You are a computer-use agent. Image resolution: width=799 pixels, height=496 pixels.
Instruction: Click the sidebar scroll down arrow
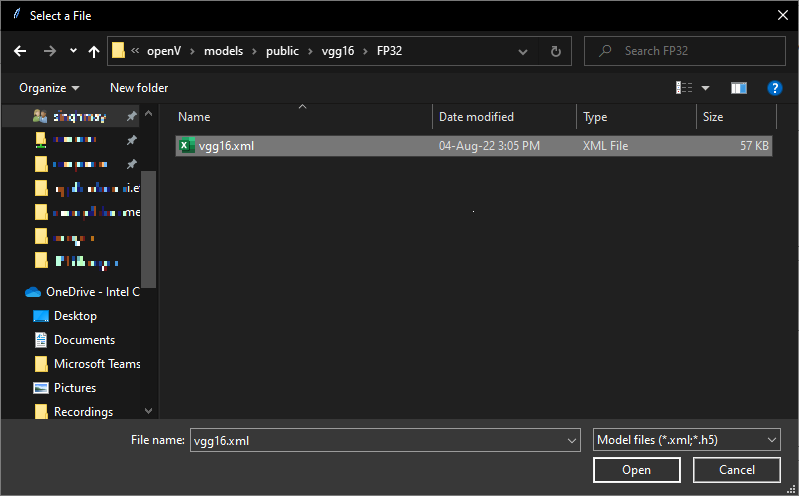pyautogui.click(x=148, y=410)
